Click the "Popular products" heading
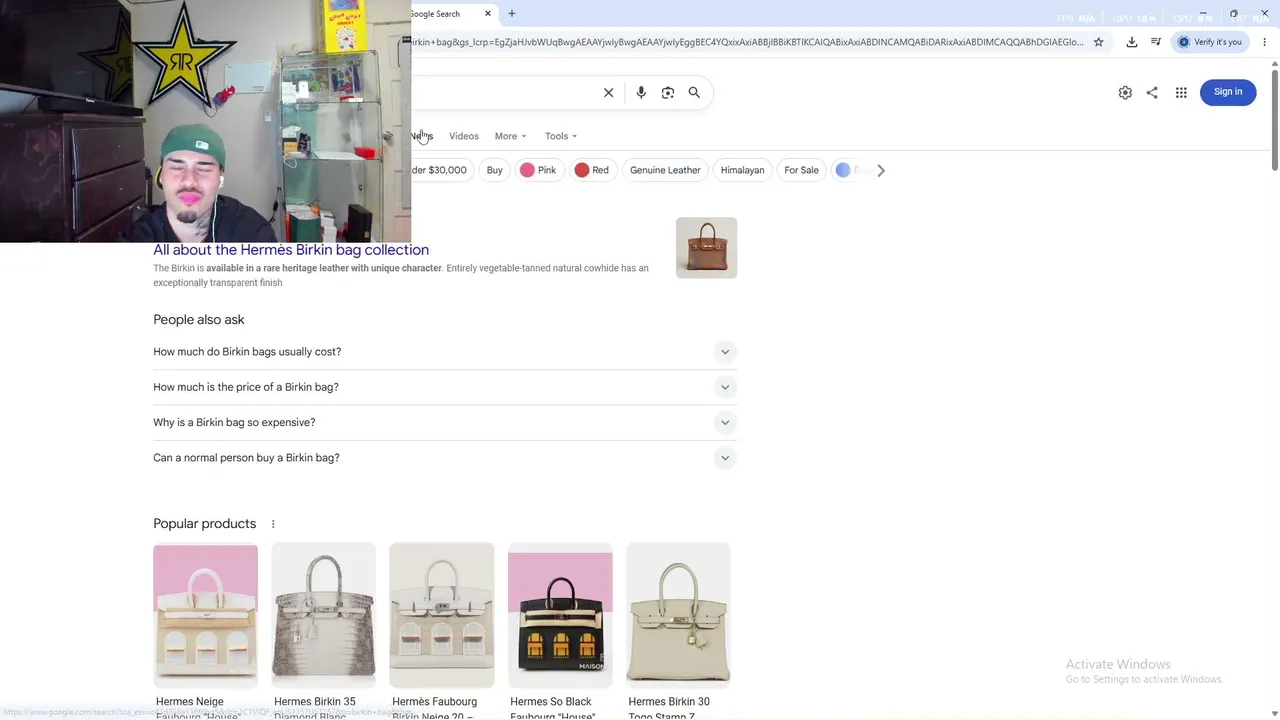Image resolution: width=1280 pixels, height=720 pixels. coord(204,524)
